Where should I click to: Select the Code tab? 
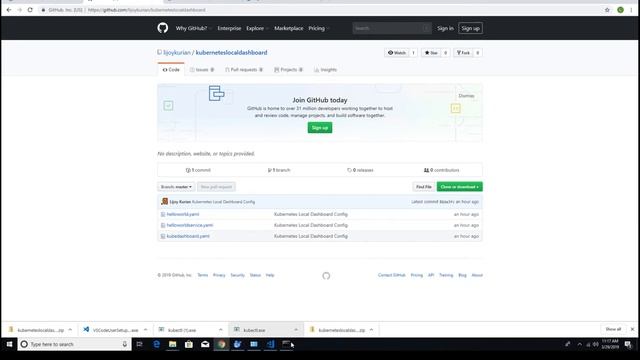[171, 70]
